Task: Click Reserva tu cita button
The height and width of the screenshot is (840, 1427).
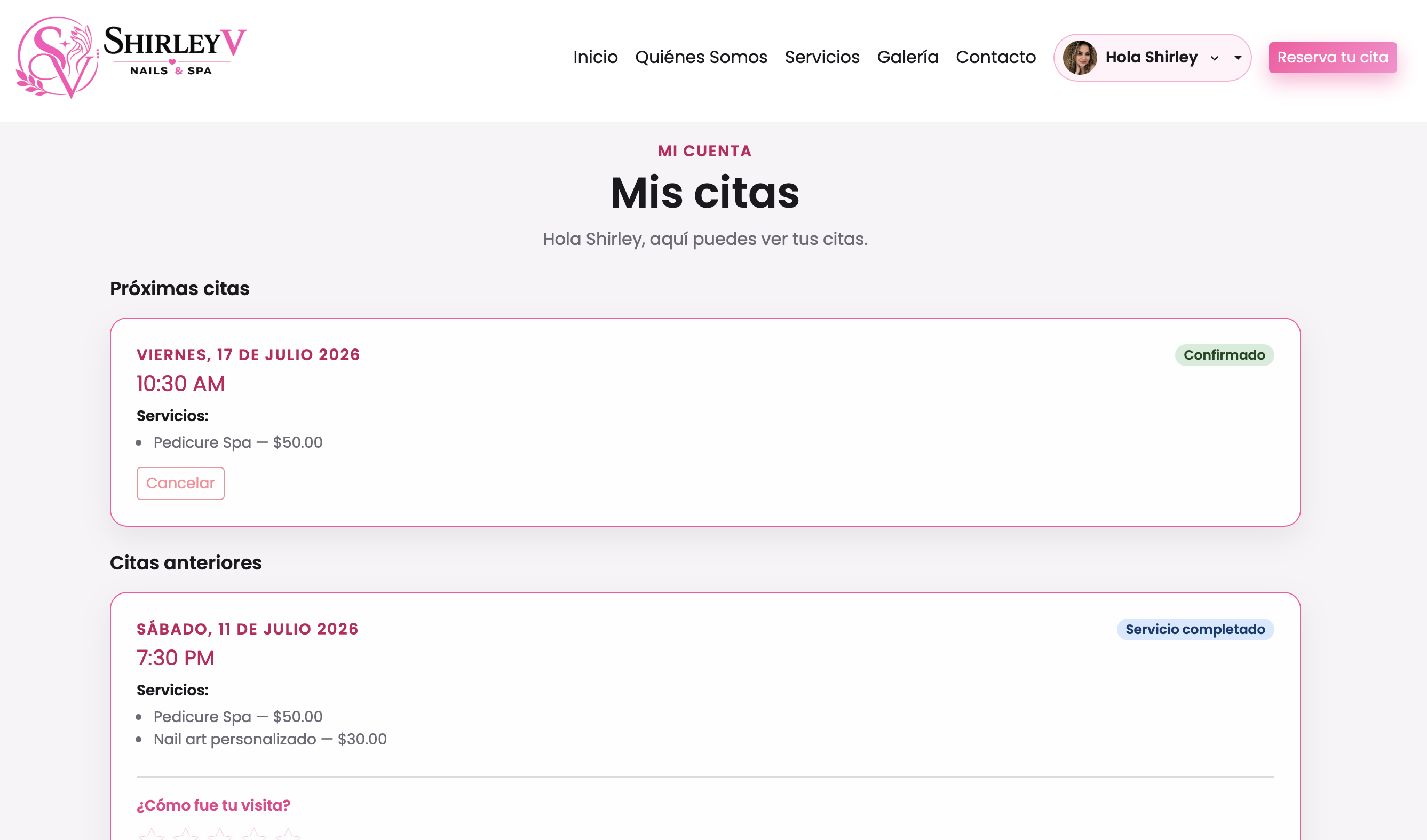Action: pos(1333,57)
